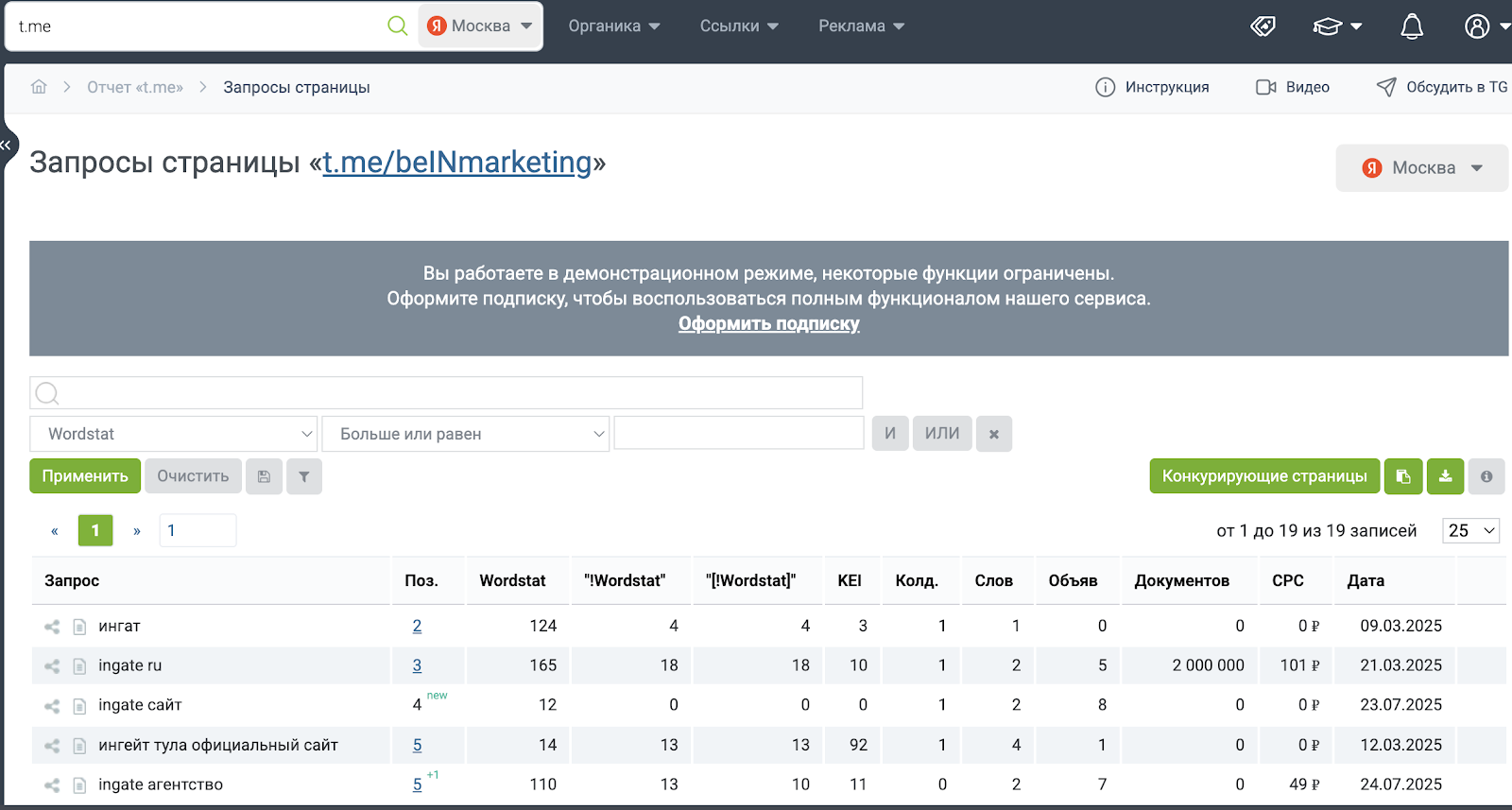The height and width of the screenshot is (810, 1512).
Task: Open the Ссылки menu
Action: (x=739, y=26)
